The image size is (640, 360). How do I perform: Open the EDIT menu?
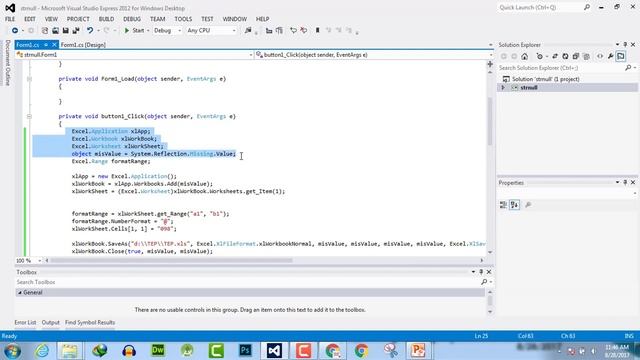[30, 19]
